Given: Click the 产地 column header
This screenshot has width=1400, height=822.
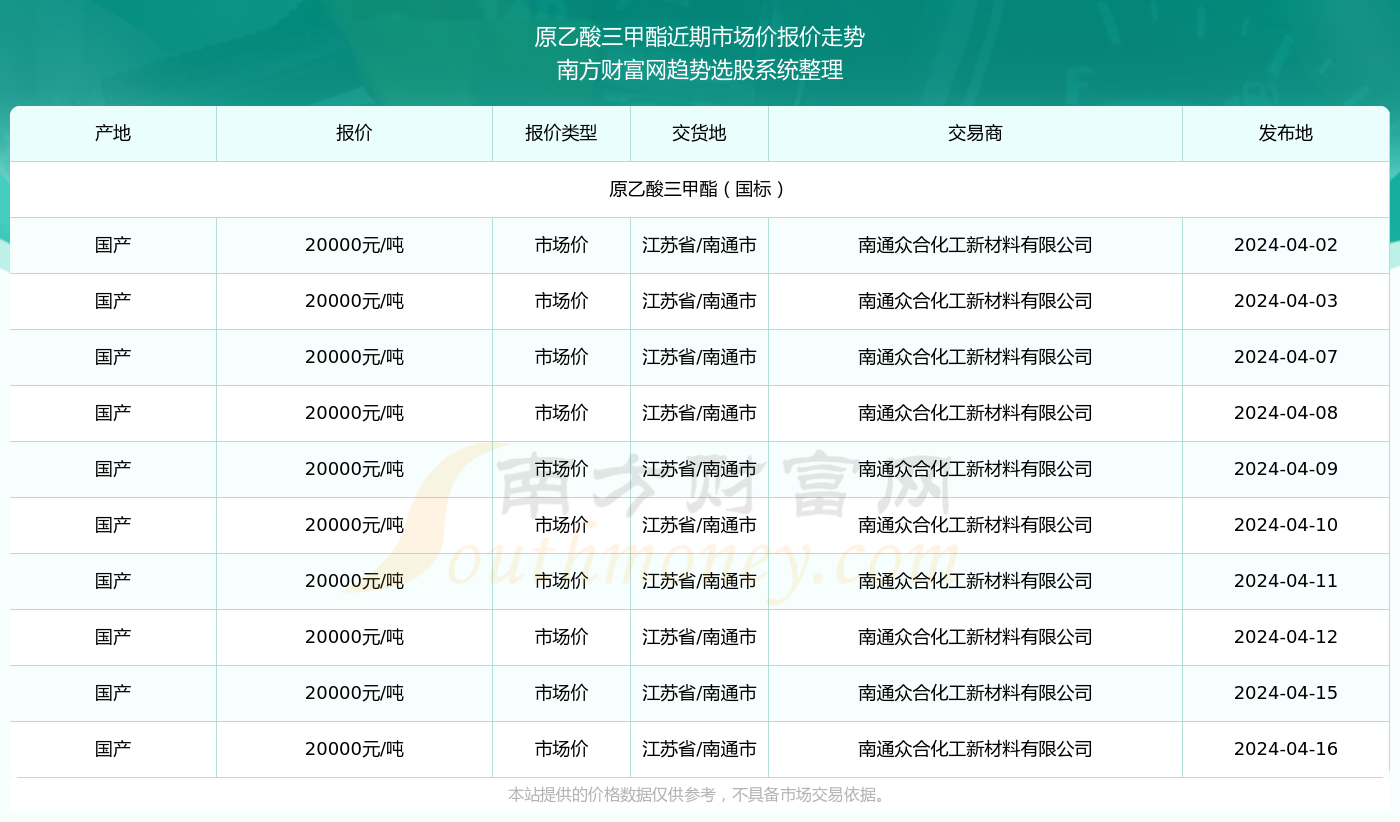Looking at the screenshot, I should click(x=113, y=133).
